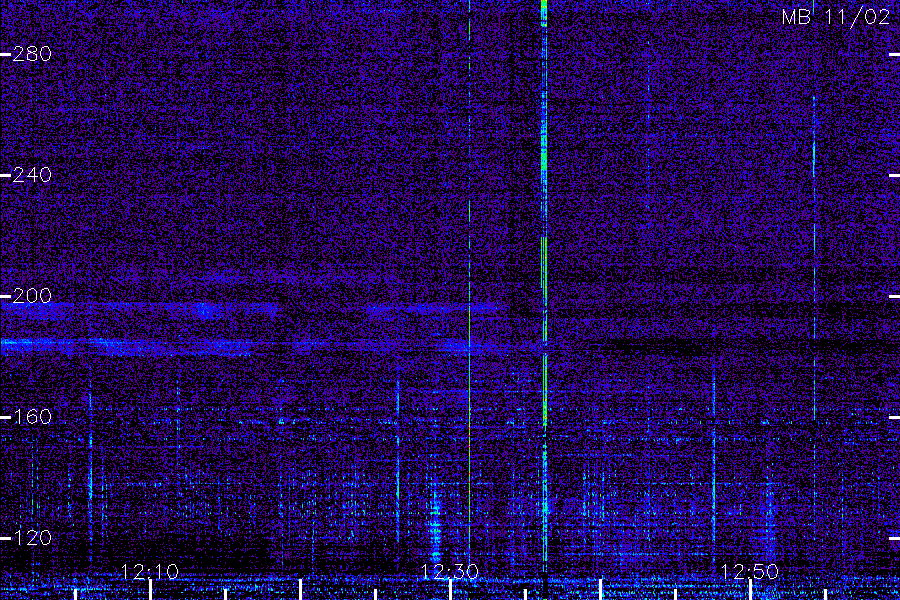Screen dimensions: 900x600
Task: Click the 120 frequency axis label
Action: tap(32, 538)
